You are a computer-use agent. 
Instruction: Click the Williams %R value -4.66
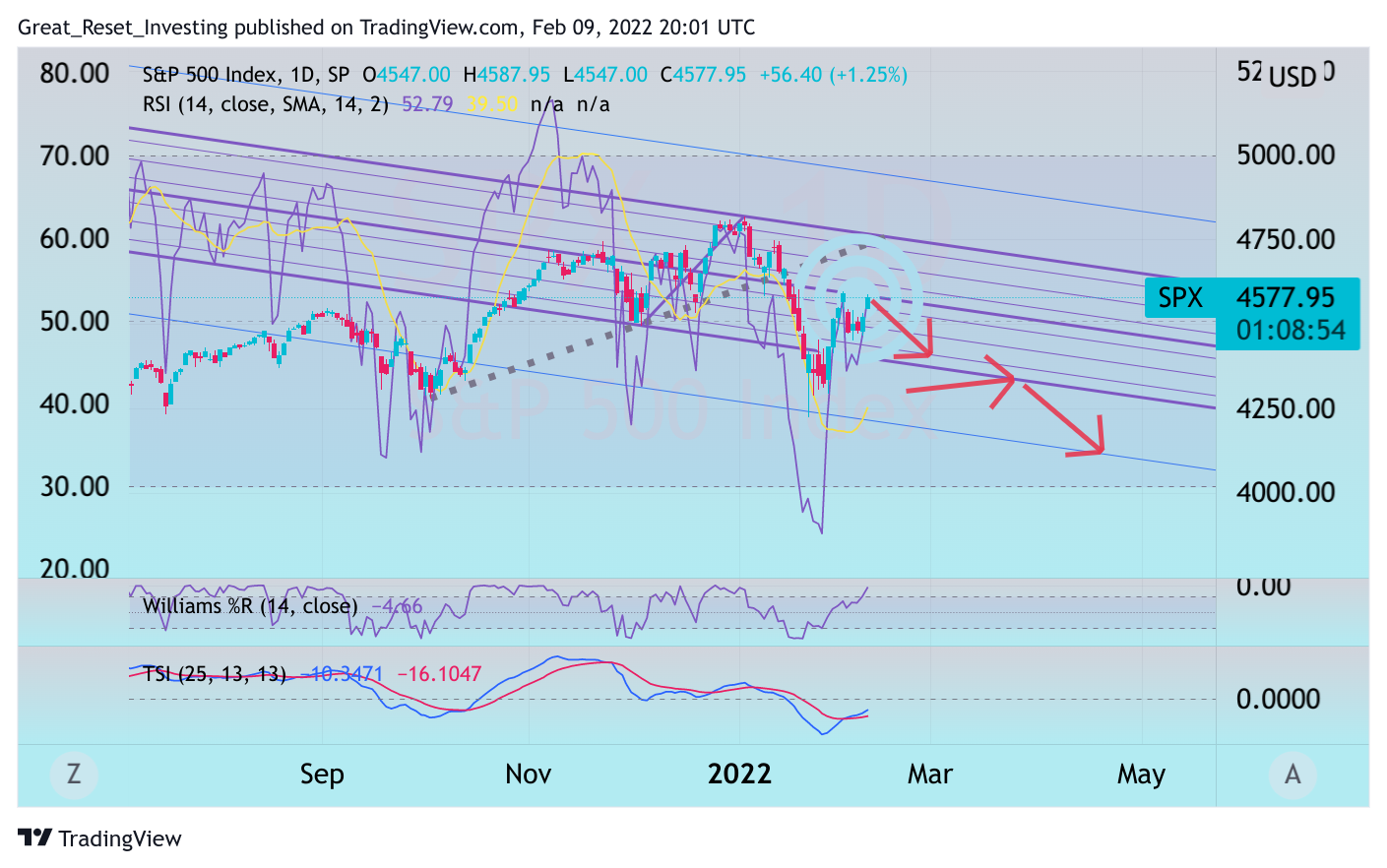(x=397, y=606)
